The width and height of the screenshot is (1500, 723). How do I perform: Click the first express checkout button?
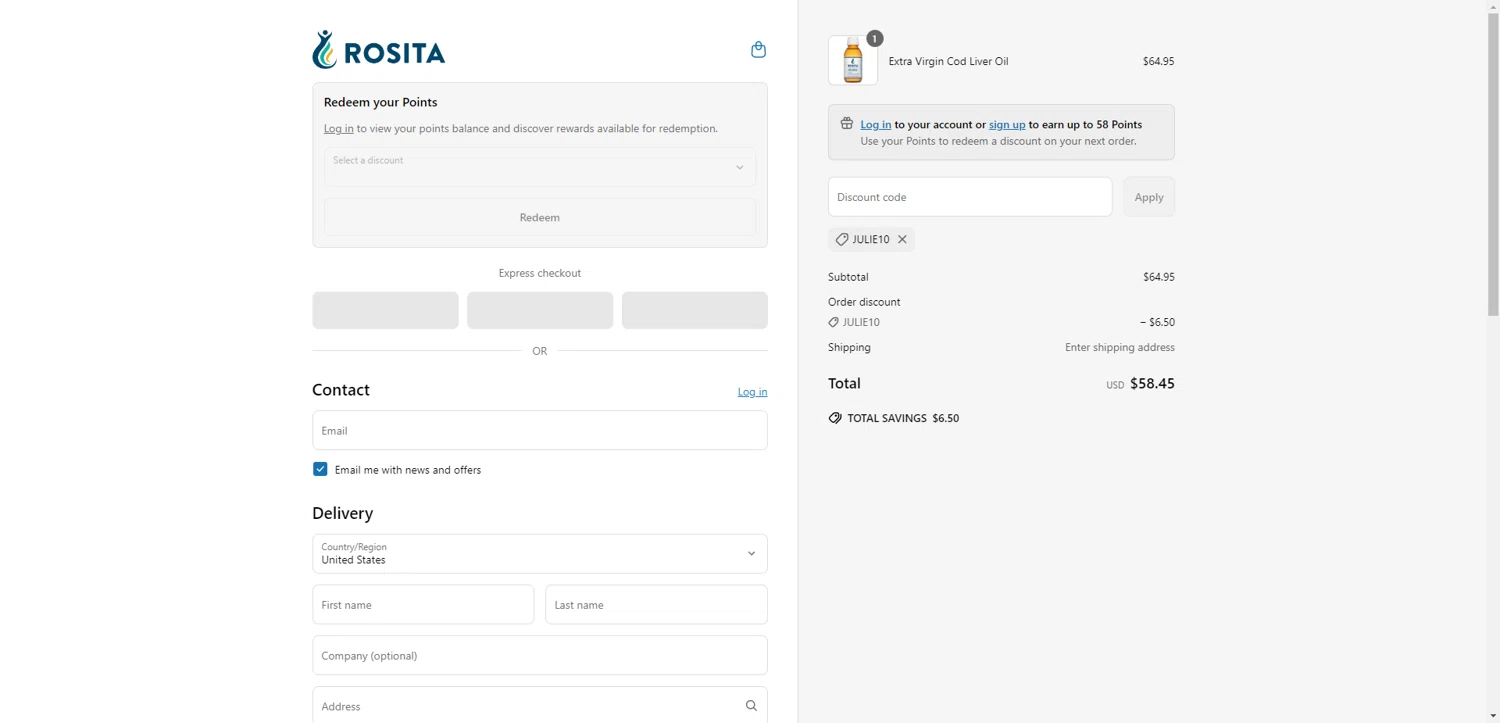385,310
